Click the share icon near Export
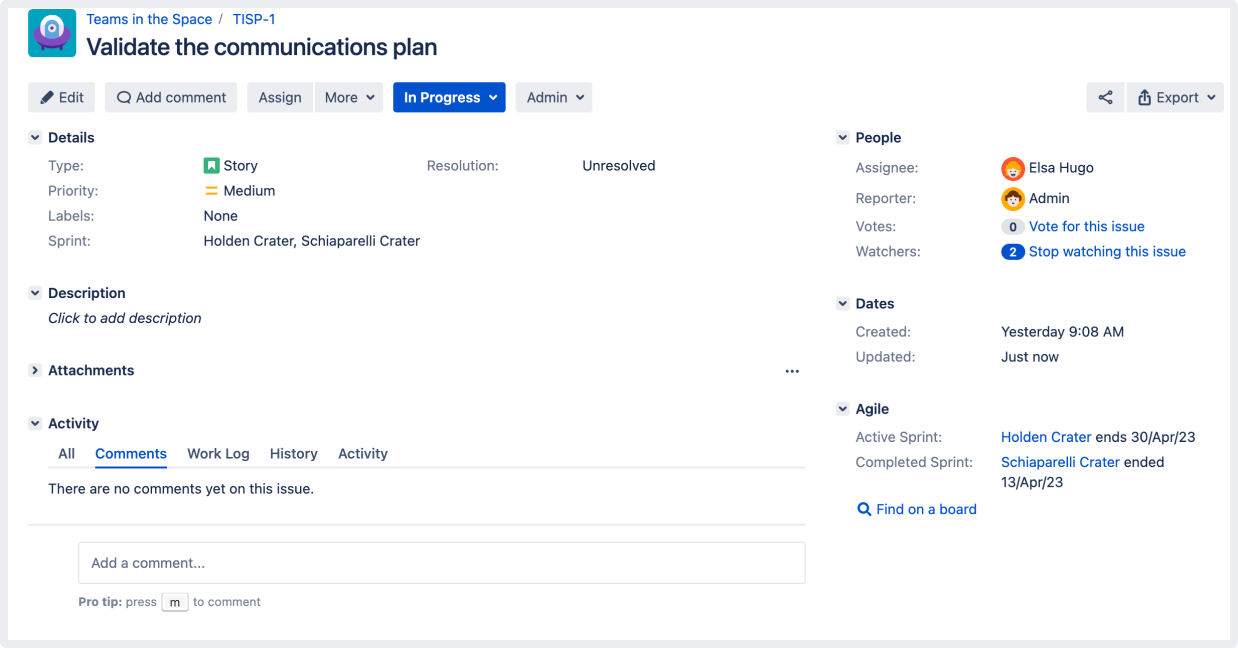 (1105, 97)
